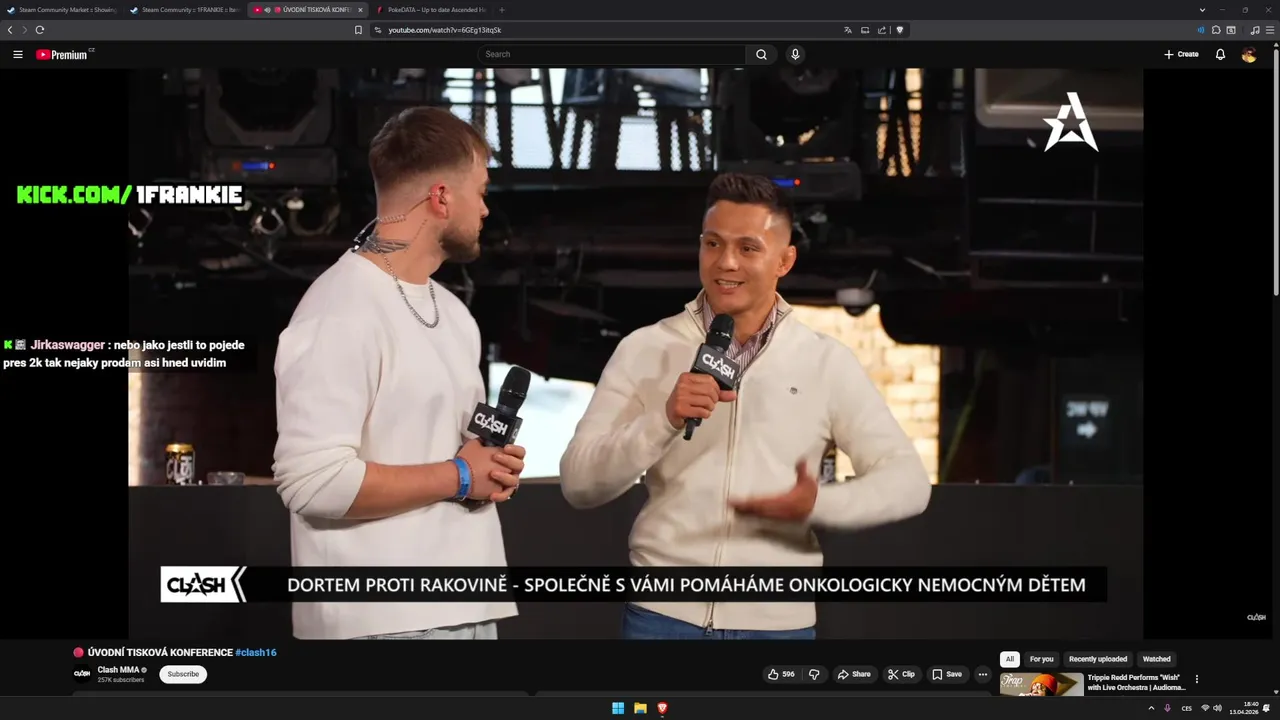Click the #clash16 hashtag link
Image resolution: width=1280 pixels, height=720 pixels.
[256, 652]
